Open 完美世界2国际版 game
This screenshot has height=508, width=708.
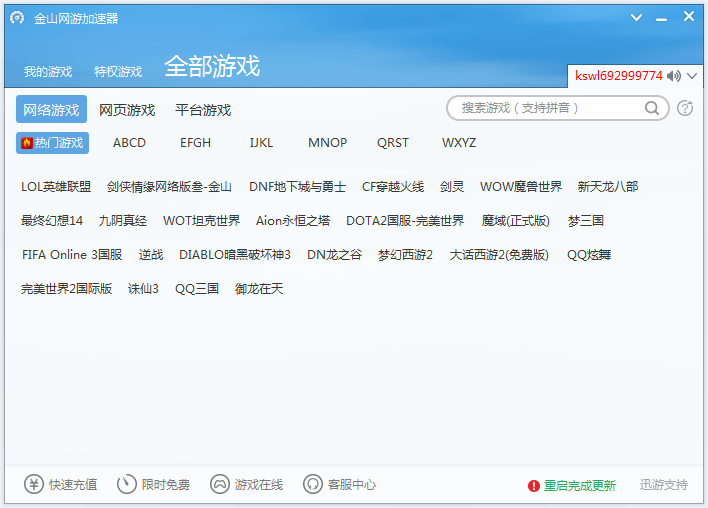click(66, 289)
